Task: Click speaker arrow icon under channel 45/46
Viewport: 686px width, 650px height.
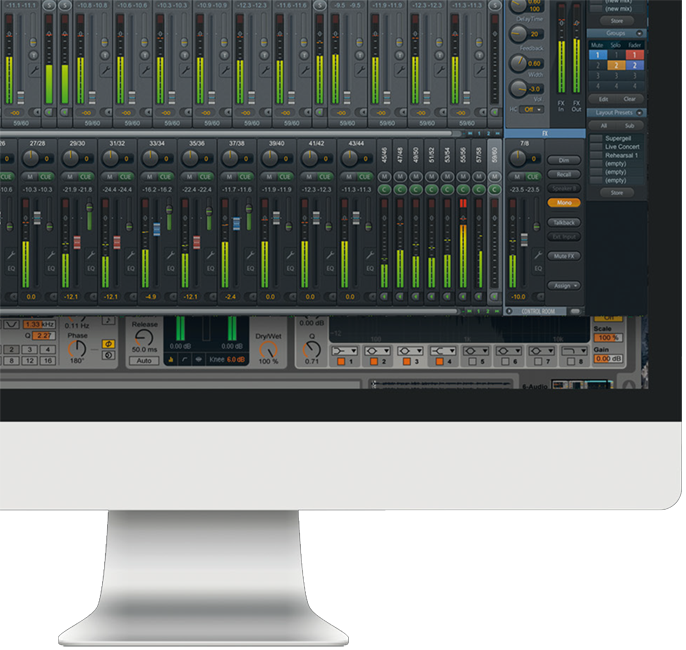Action: (x=384, y=297)
